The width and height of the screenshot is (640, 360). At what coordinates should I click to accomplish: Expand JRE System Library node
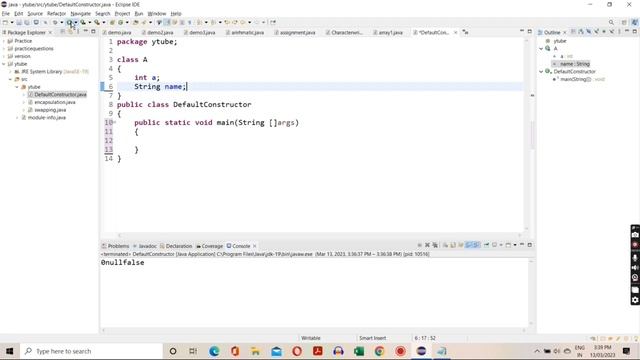point(11,72)
